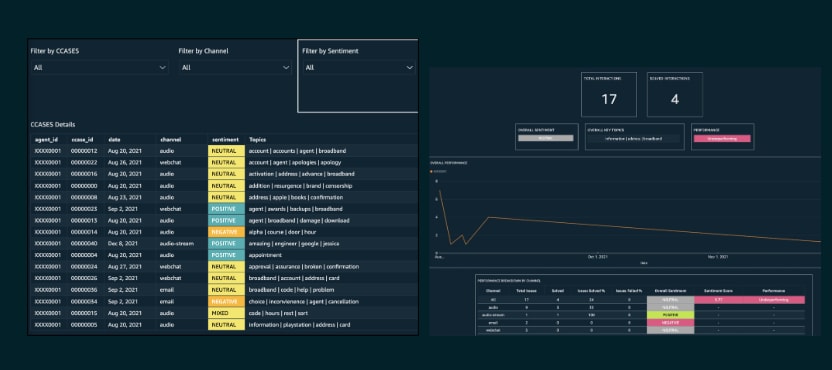This screenshot has height=370, width=832.
Task: Click the Dec 8, 2021 date cell
Action: 123,244
